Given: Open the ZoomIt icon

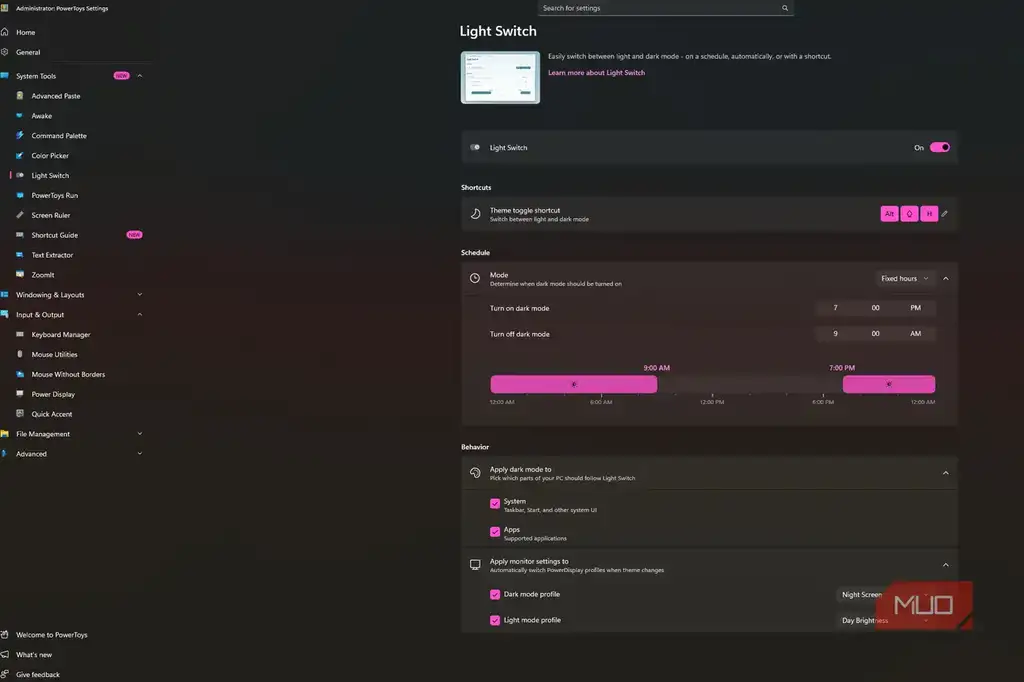Looking at the screenshot, I should coord(20,274).
